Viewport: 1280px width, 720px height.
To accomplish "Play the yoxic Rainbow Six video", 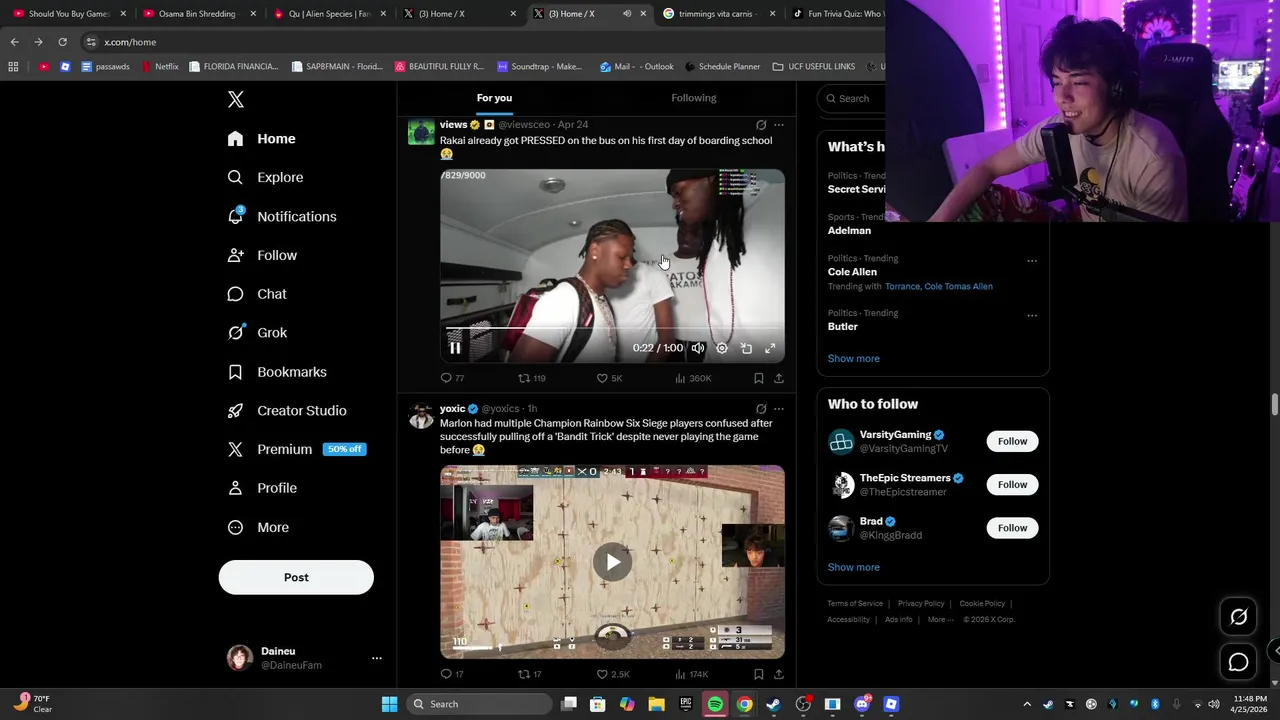I will pos(612,562).
